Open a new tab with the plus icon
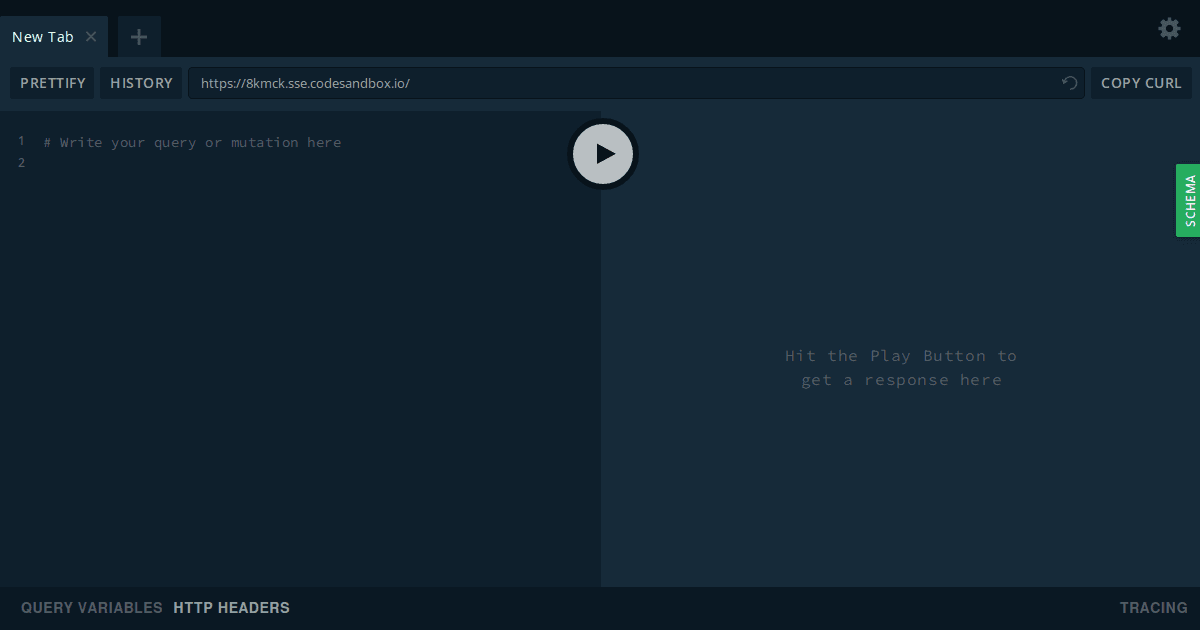The height and width of the screenshot is (630, 1200). coord(138,36)
